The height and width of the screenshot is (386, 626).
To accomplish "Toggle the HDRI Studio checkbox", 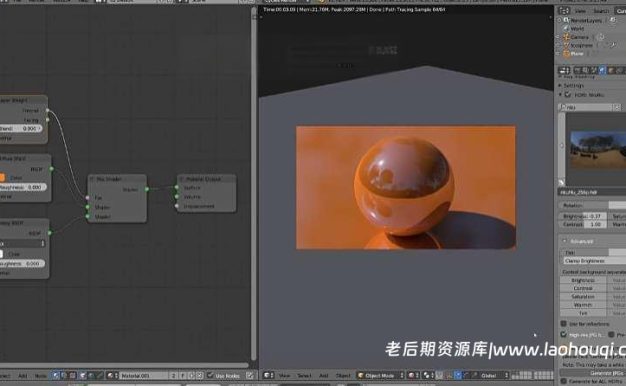I will 568,95.
